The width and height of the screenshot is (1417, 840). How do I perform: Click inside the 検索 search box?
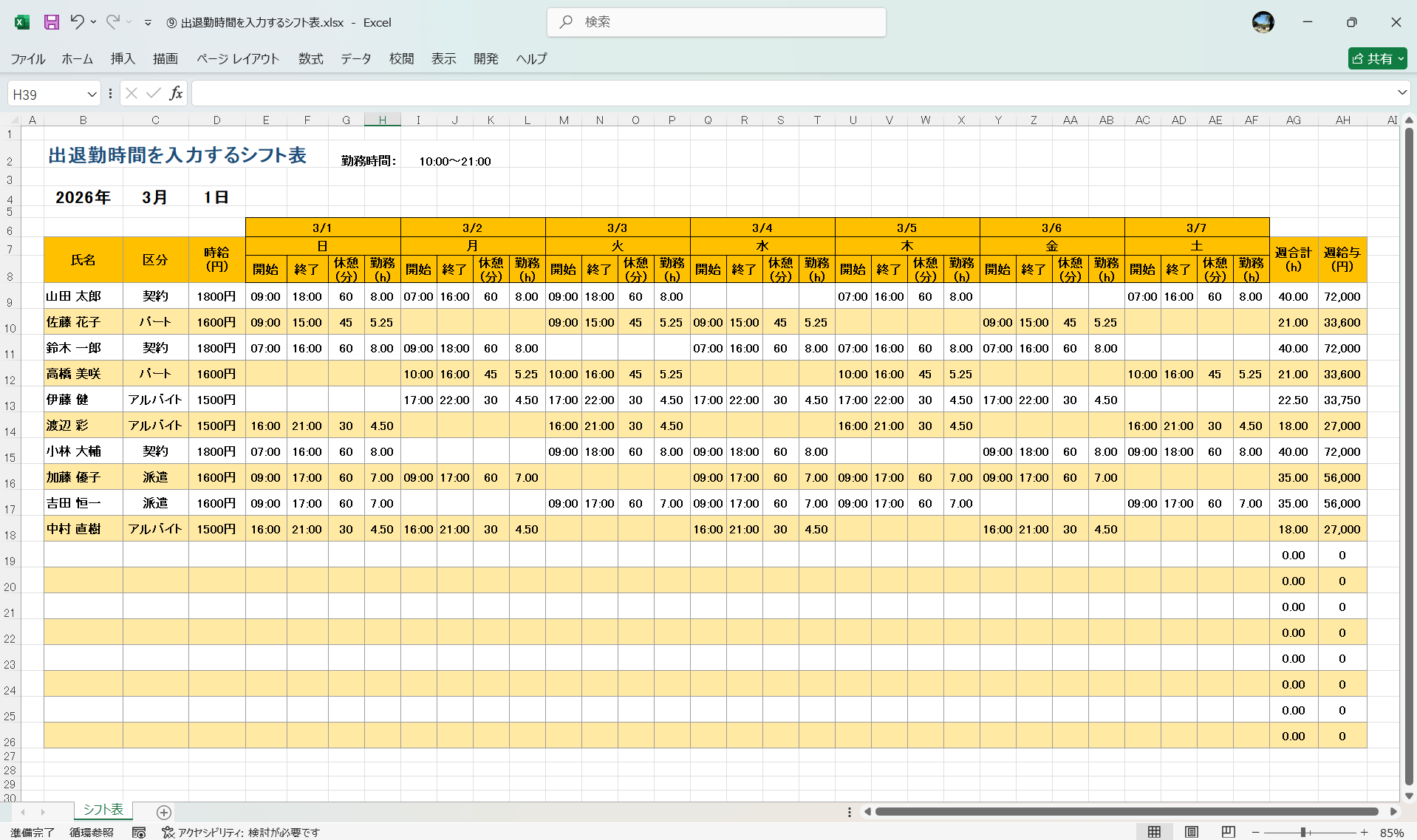coord(715,22)
